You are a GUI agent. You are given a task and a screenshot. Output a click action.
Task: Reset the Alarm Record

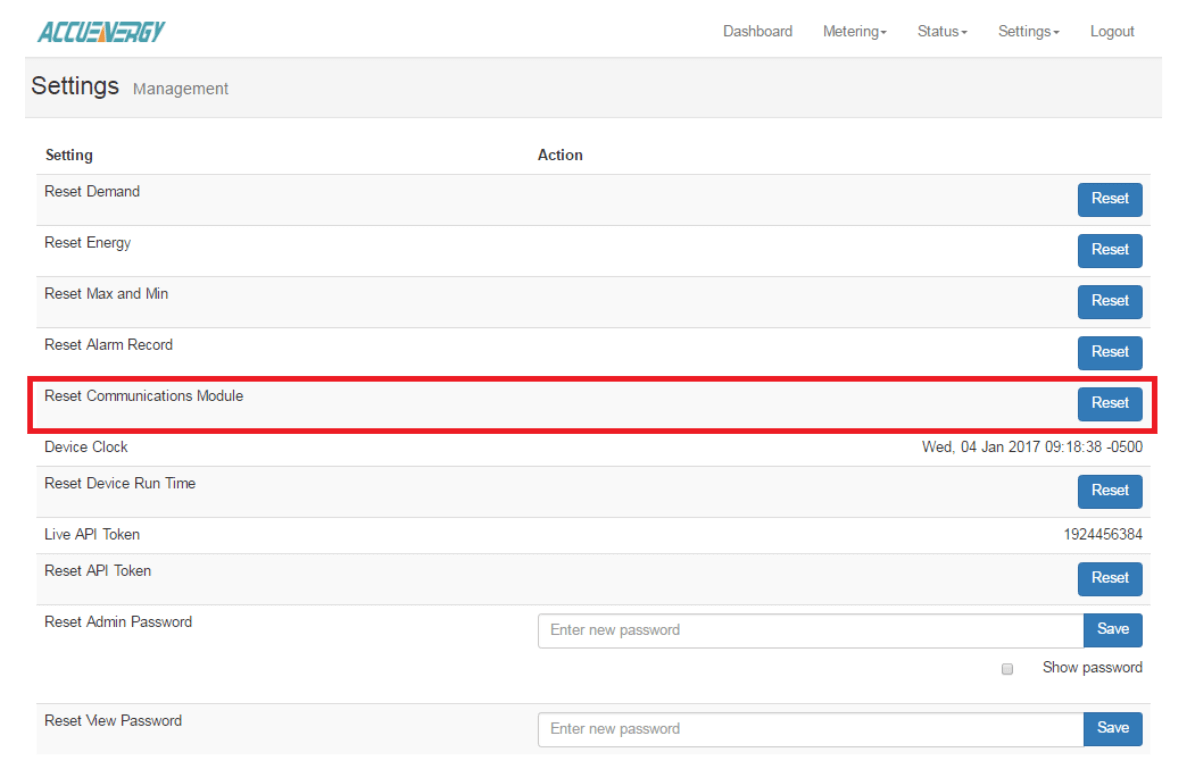(1109, 352)
